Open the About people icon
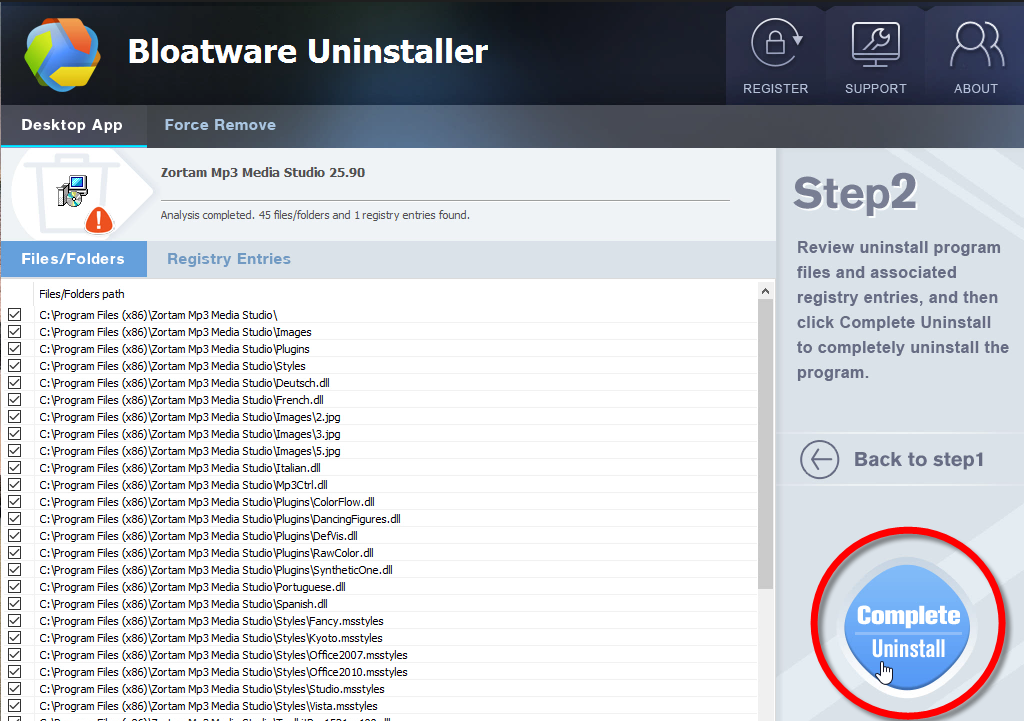The height and width of the screenshot is (721, 1024). pos(976,44)
